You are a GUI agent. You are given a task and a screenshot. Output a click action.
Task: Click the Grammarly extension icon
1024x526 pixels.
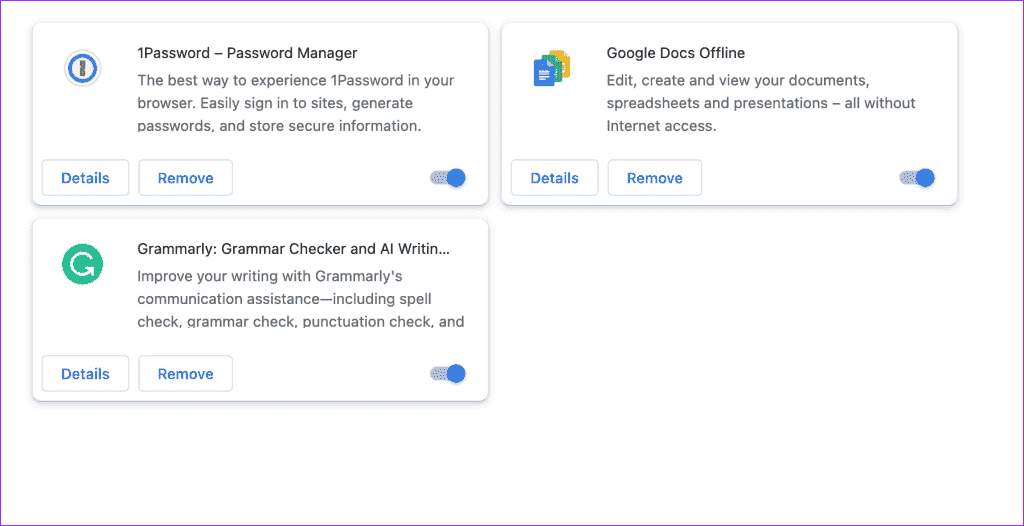click(82, 264)
